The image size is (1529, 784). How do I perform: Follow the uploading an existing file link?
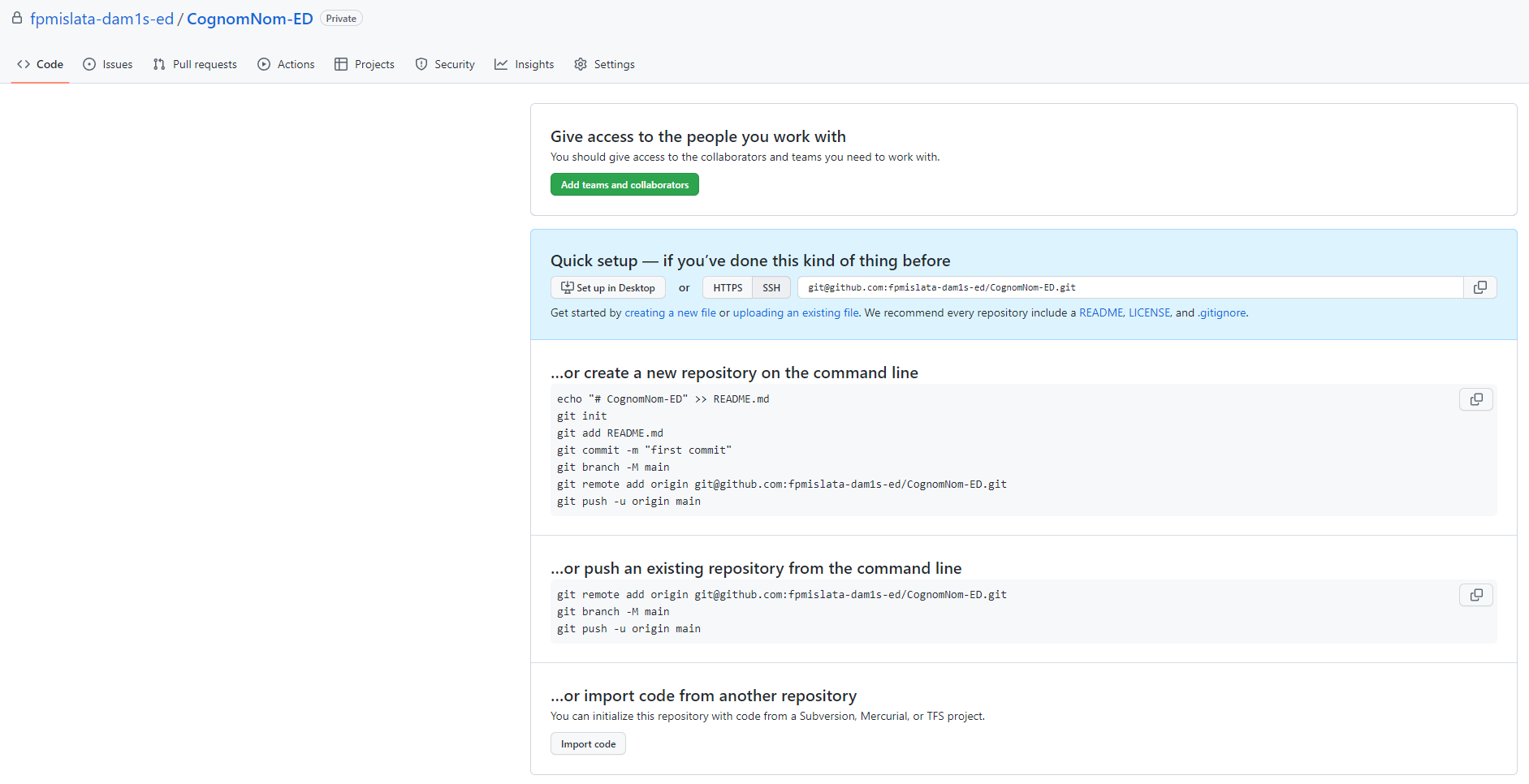(796, 312)
